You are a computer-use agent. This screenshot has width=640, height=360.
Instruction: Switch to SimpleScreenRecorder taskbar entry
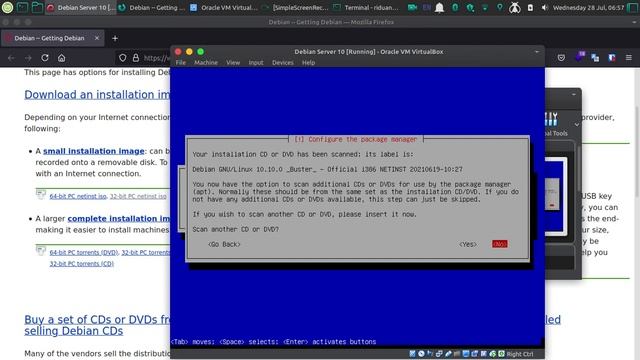[295, 7]
